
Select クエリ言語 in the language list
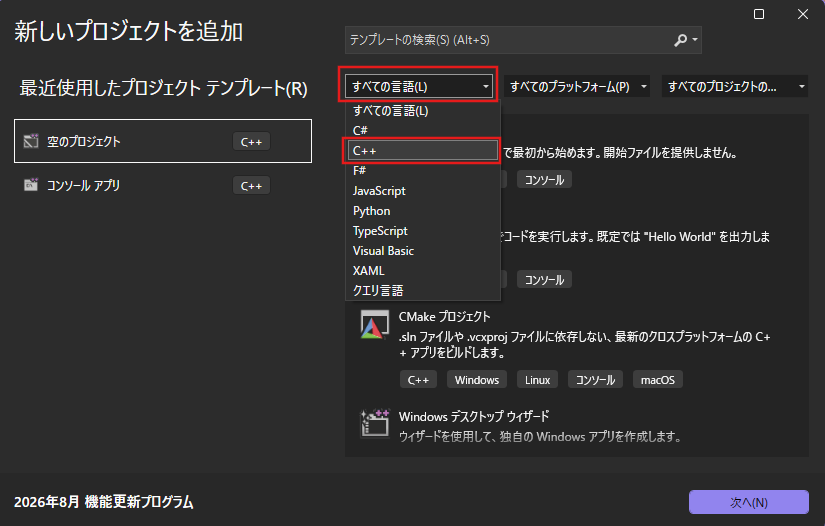click(x=422, y=290)
